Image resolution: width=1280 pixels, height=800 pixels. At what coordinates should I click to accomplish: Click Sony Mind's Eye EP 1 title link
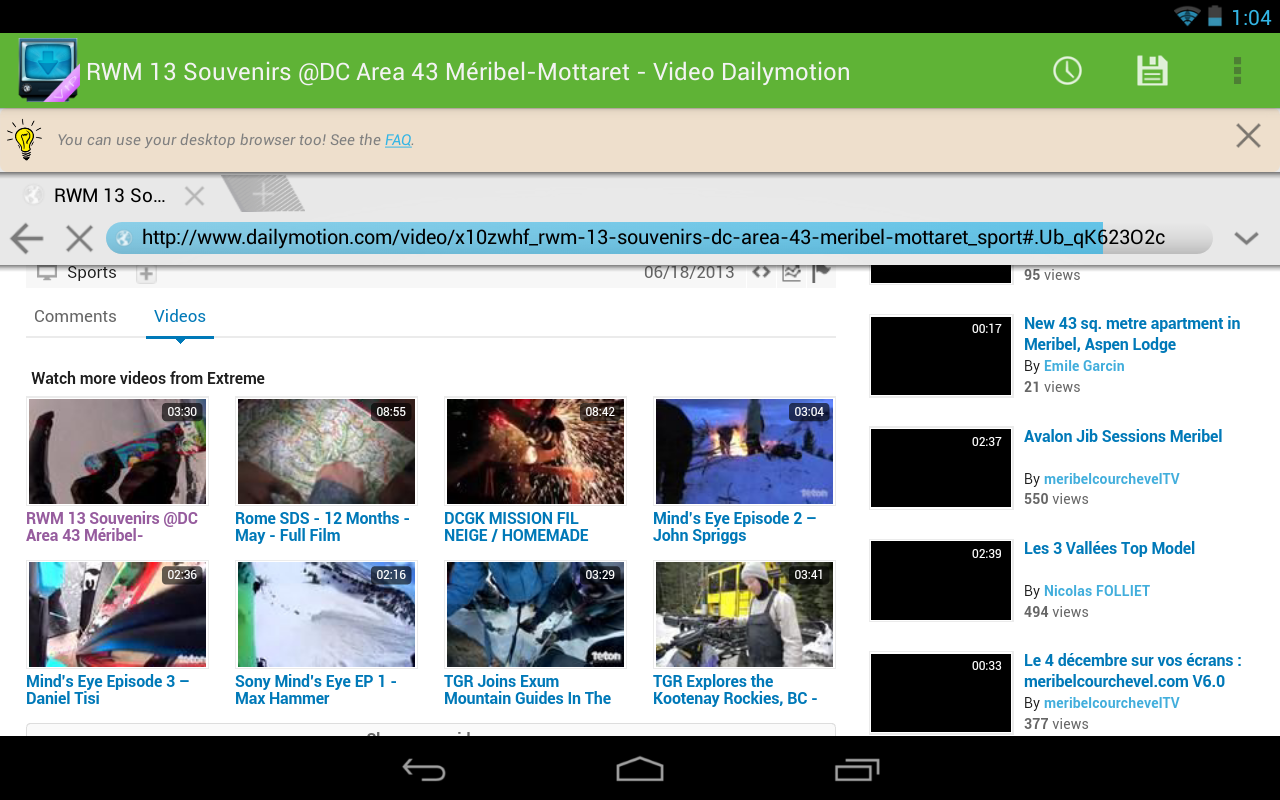tap(316, 690)
